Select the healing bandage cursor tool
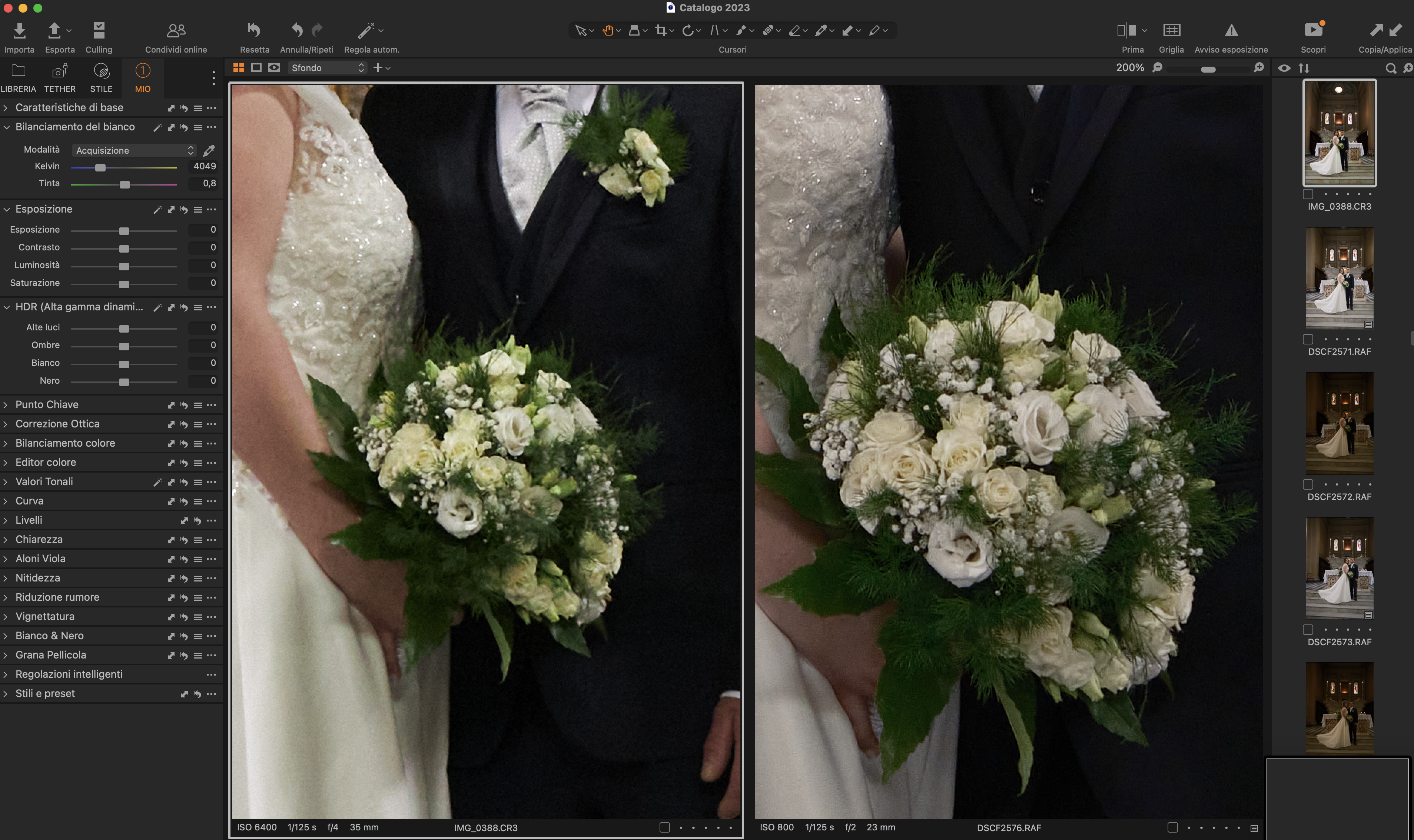 [768, 31]
